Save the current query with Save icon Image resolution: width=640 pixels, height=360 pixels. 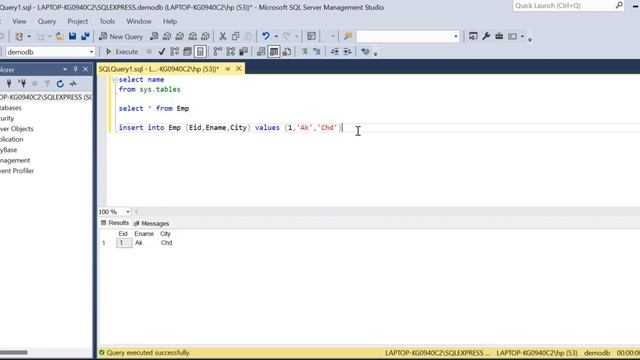pos(72,36)
